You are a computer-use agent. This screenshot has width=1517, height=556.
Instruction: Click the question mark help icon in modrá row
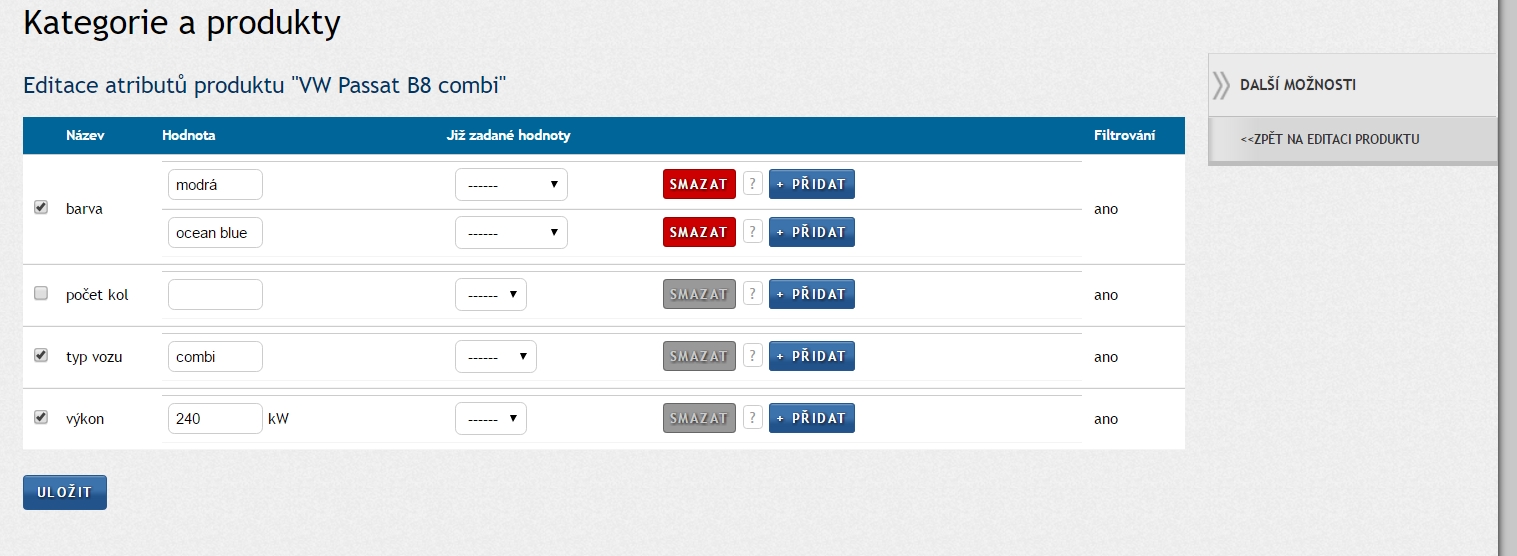click(753, 184)
